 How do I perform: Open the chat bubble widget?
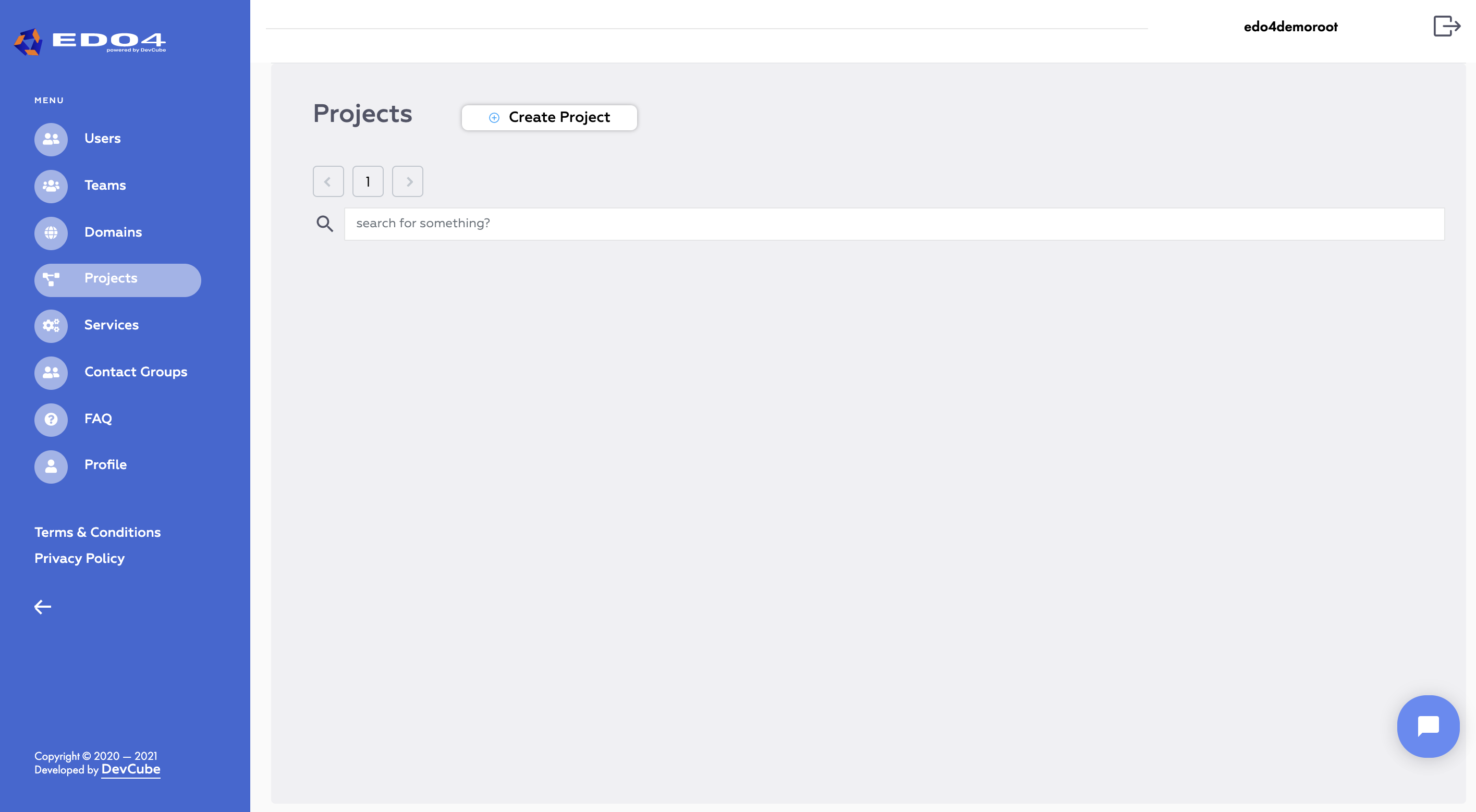1428,726
